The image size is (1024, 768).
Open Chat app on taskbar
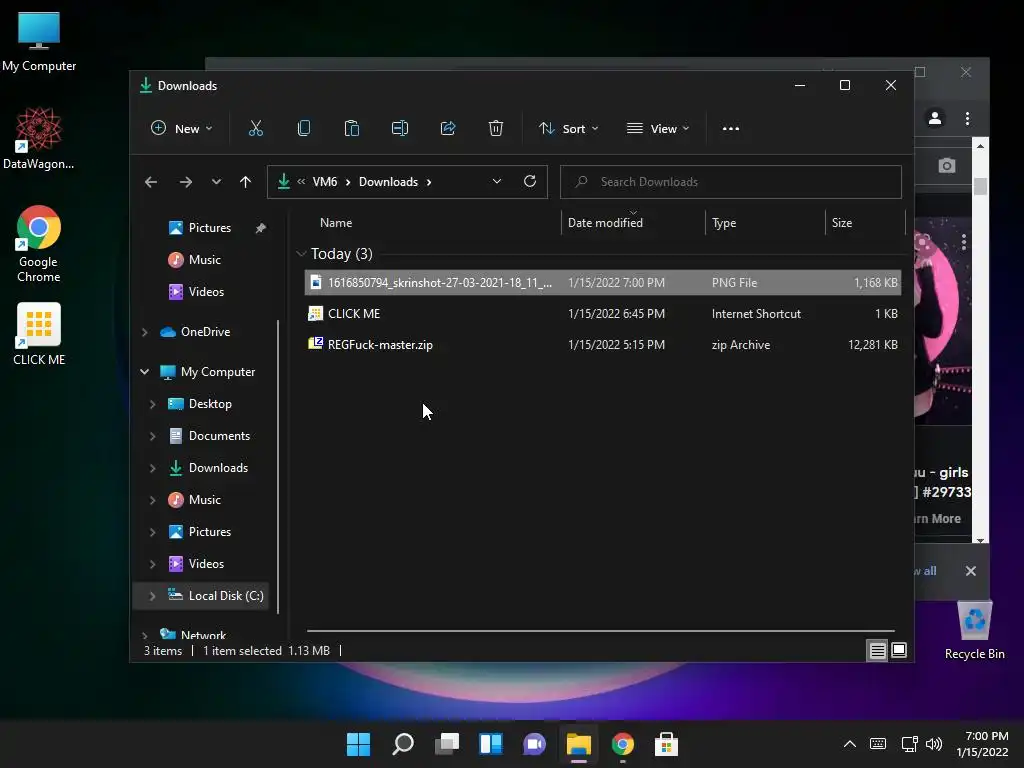535,744
